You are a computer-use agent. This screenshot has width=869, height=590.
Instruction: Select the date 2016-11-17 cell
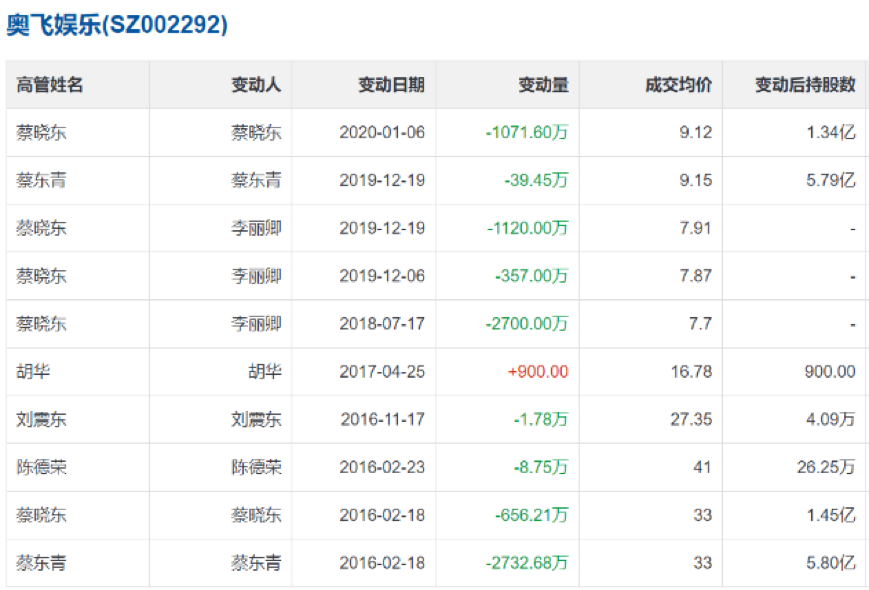382,419
